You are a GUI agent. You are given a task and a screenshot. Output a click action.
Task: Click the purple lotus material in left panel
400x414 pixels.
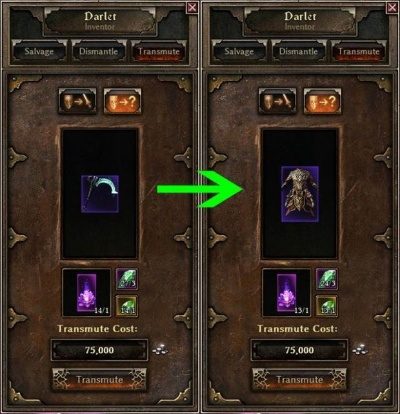tap(87, 293)
